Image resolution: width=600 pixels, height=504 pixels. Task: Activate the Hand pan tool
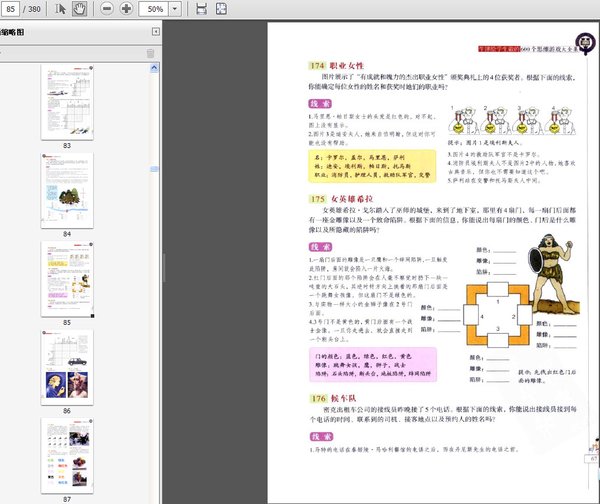(x=78, y=8)
